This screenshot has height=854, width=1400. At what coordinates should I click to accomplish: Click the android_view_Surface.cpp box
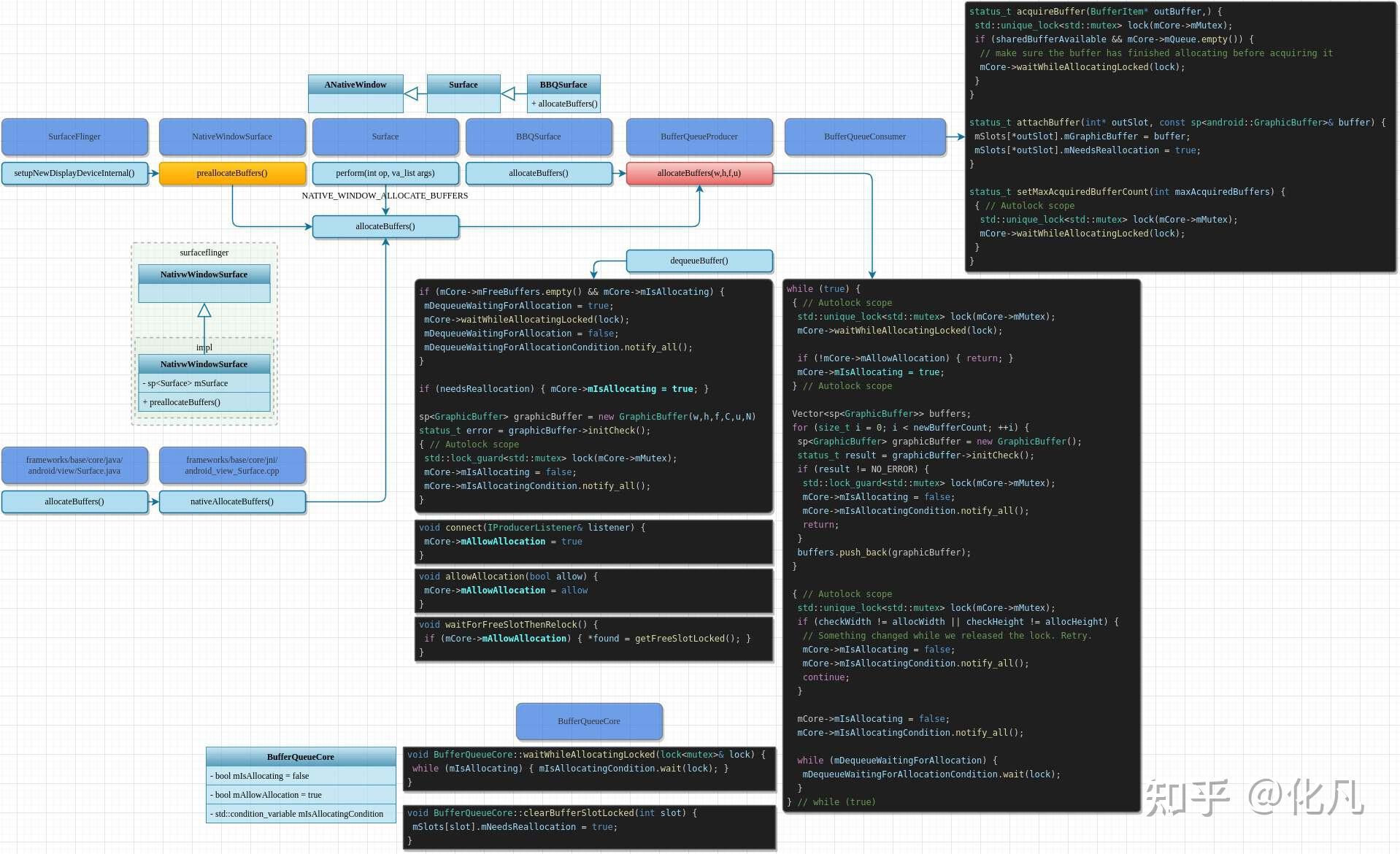232,465
